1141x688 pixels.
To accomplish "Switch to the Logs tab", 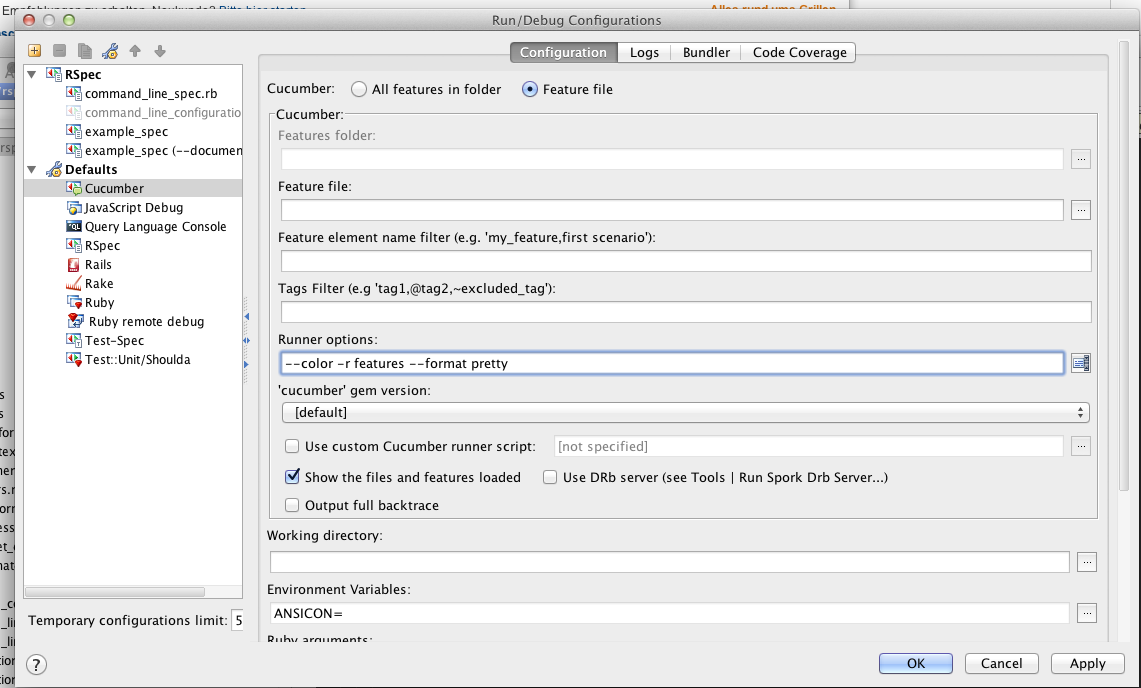I will coord(644,52).
